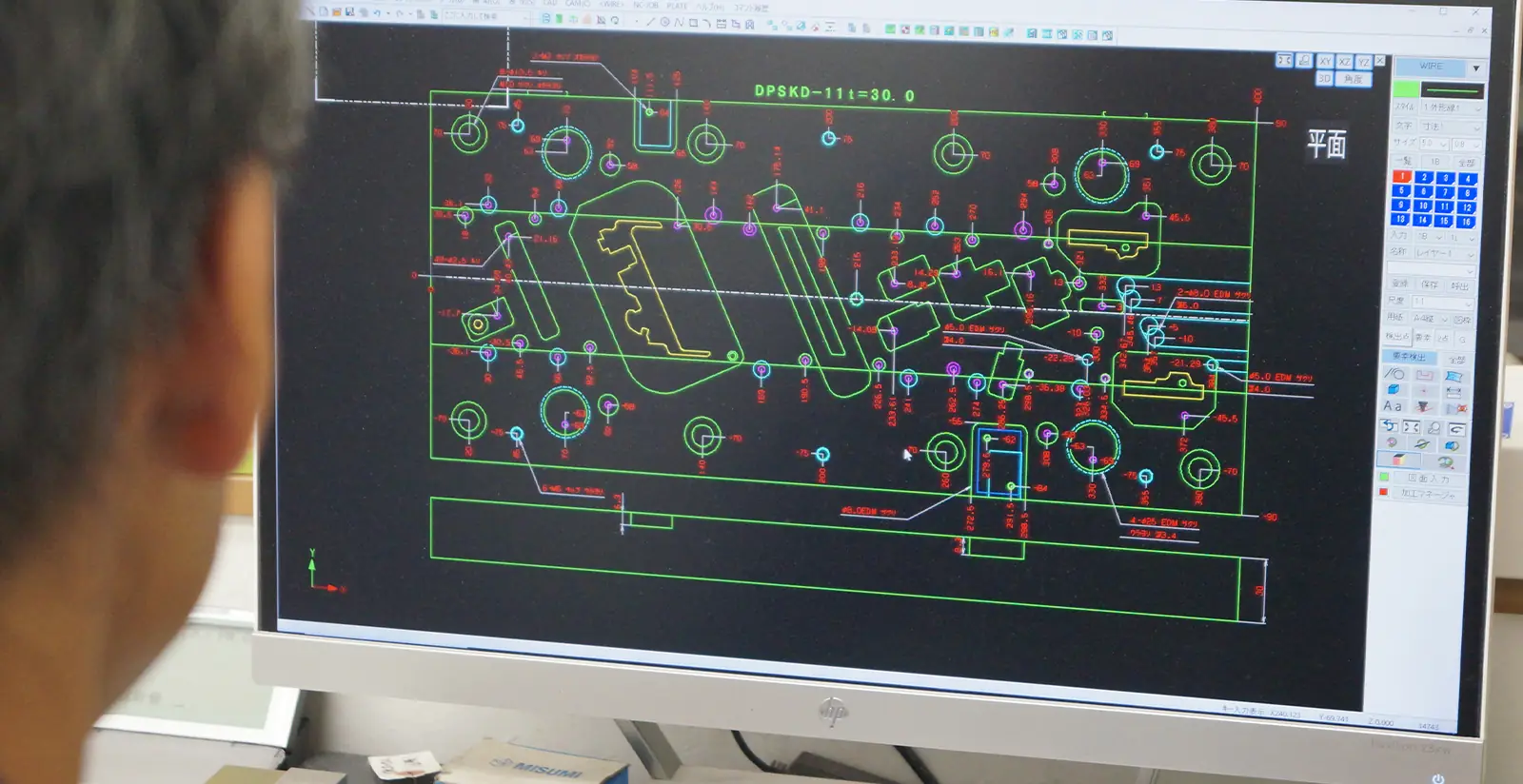Click the Save disk icon in top toolbar

tap(349, 12)
